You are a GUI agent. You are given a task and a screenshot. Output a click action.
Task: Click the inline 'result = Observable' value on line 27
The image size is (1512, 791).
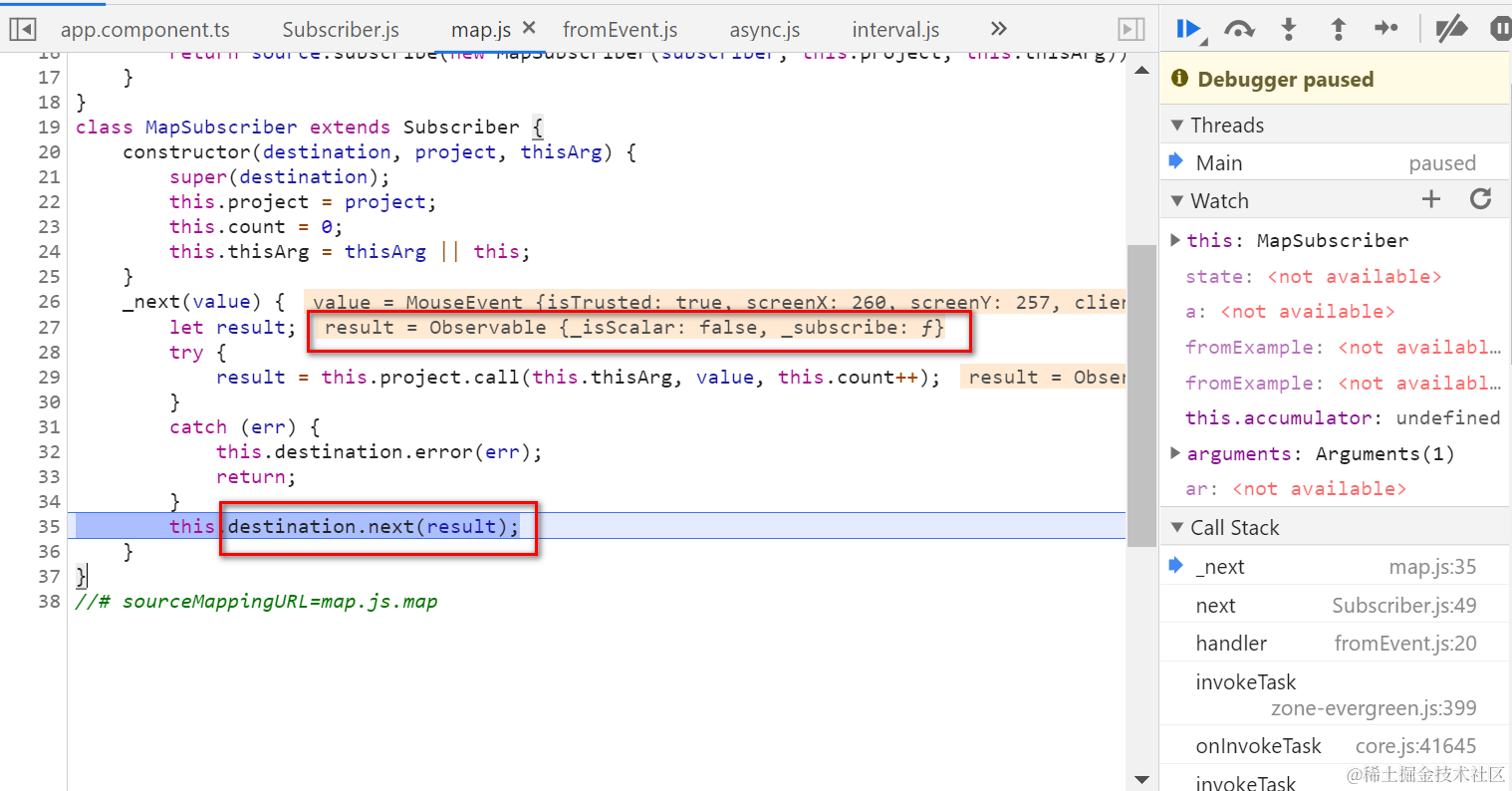(634, 327)
